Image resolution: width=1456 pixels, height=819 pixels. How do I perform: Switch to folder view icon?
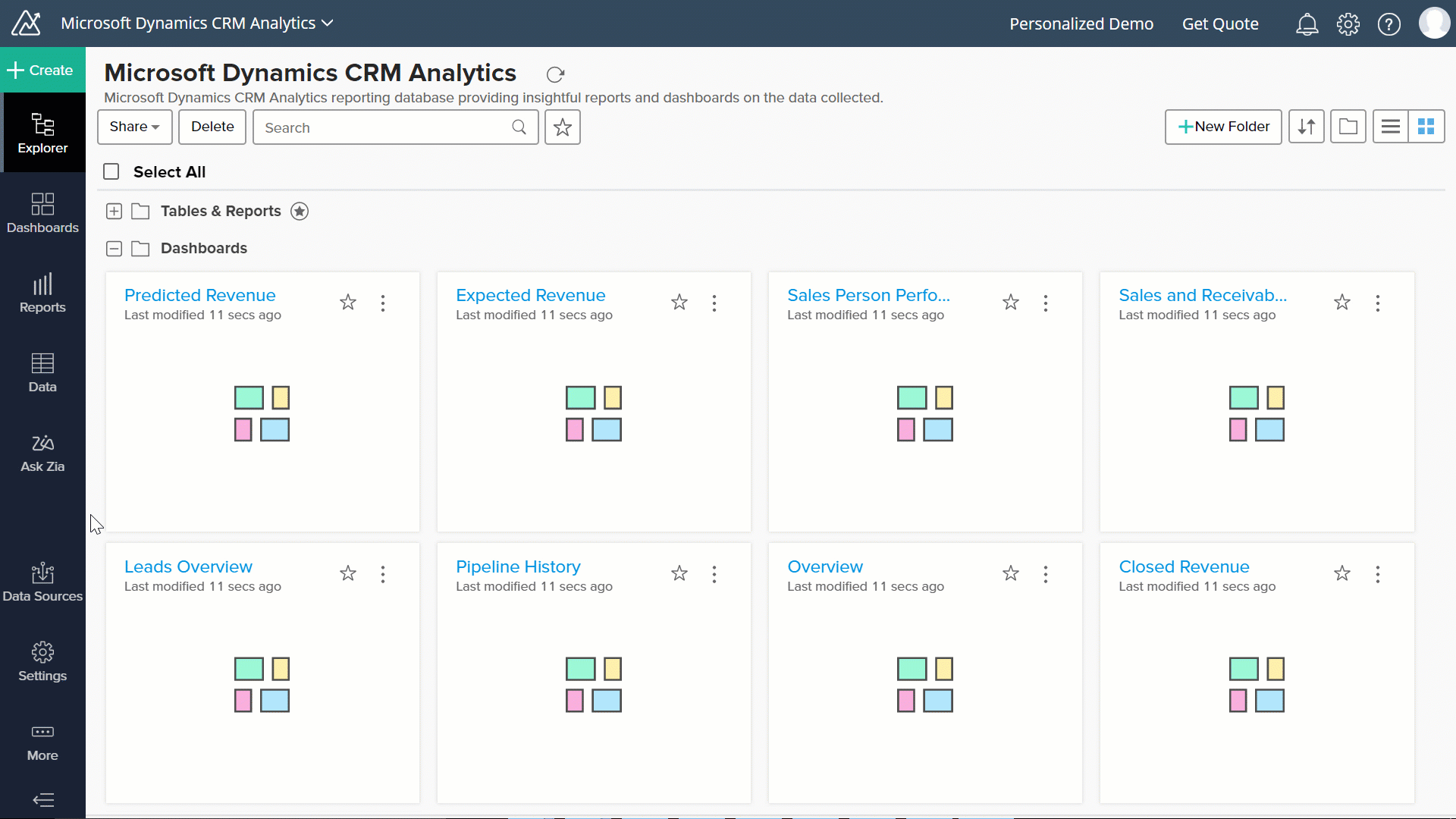click(1348, 127)
